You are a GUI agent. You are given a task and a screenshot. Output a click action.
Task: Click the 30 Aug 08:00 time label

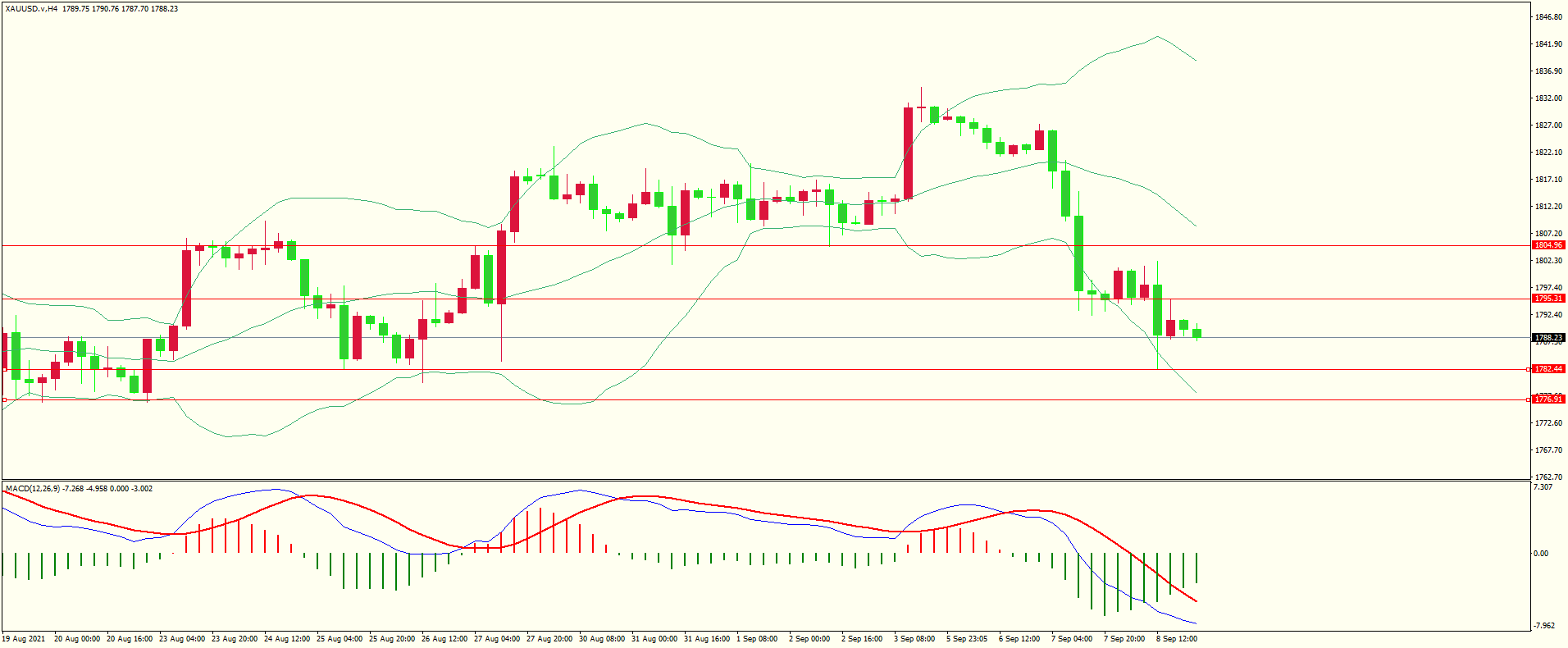pyautogui.click(x=602, y=639)
